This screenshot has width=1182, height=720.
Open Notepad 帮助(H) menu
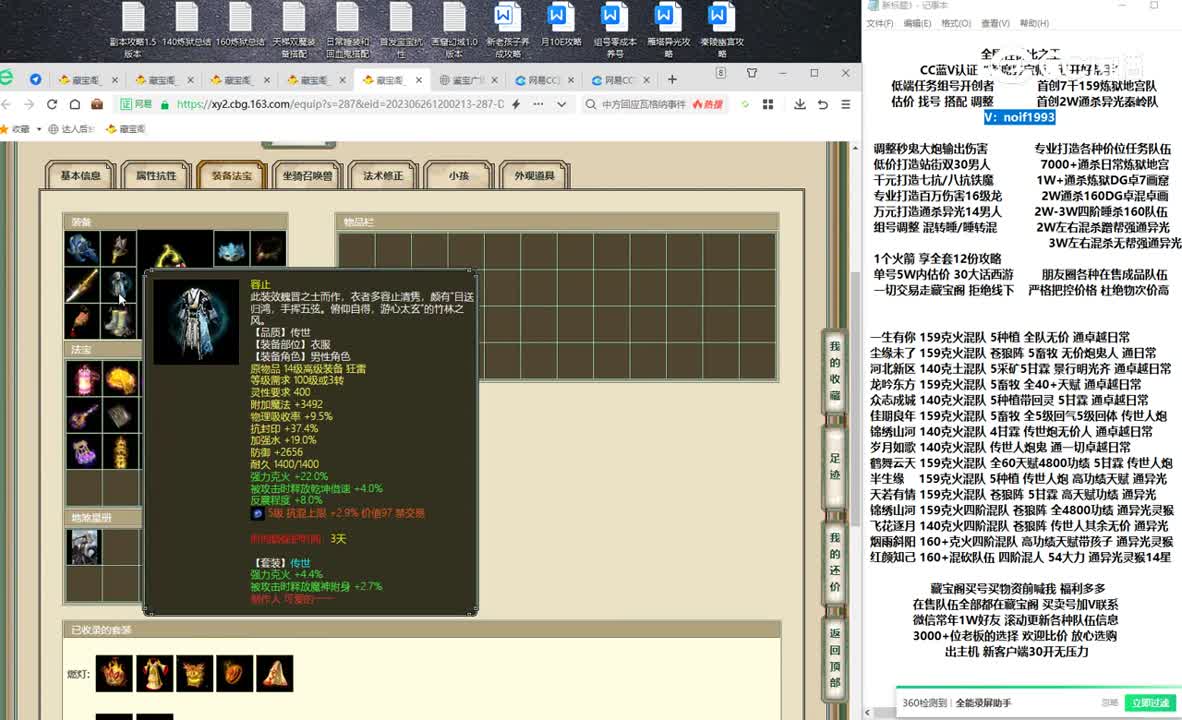(1034, 23)
